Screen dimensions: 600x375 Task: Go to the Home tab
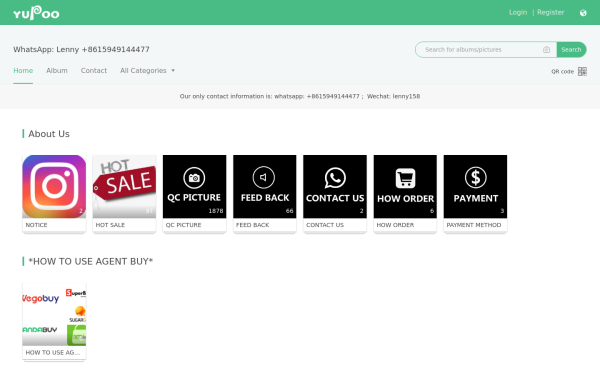[x=23, y=70]
